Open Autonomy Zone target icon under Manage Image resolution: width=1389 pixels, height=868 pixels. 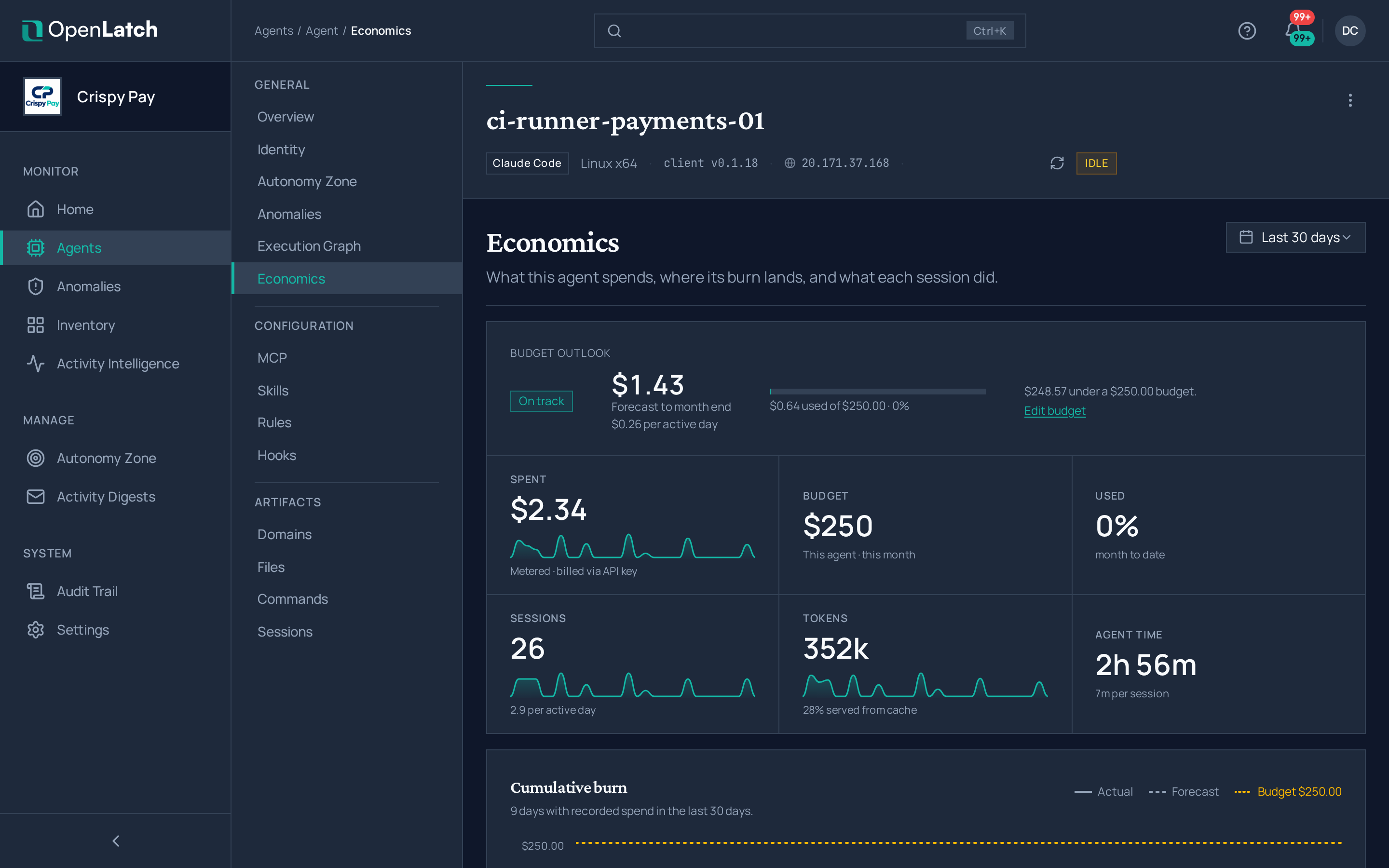pos(36,458)
